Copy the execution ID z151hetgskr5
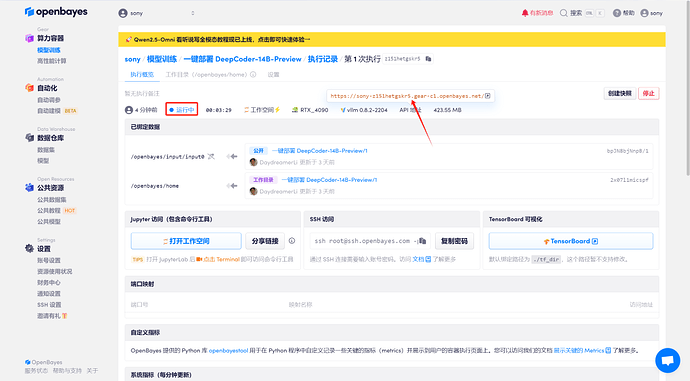This screenshot has width=690, height=381. tap(428, 59)
